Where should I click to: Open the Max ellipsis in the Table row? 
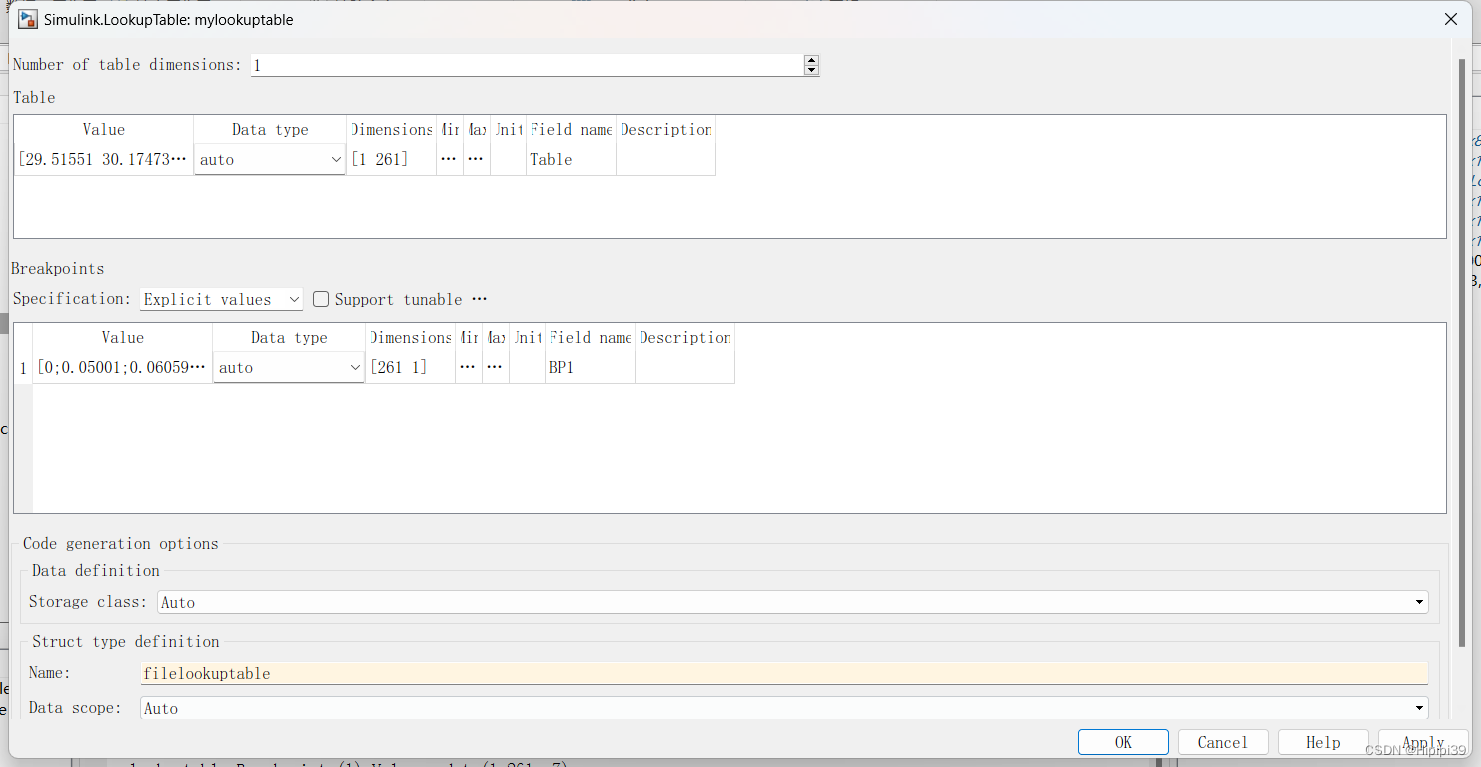pyautogui.click(x=476, y=159)
